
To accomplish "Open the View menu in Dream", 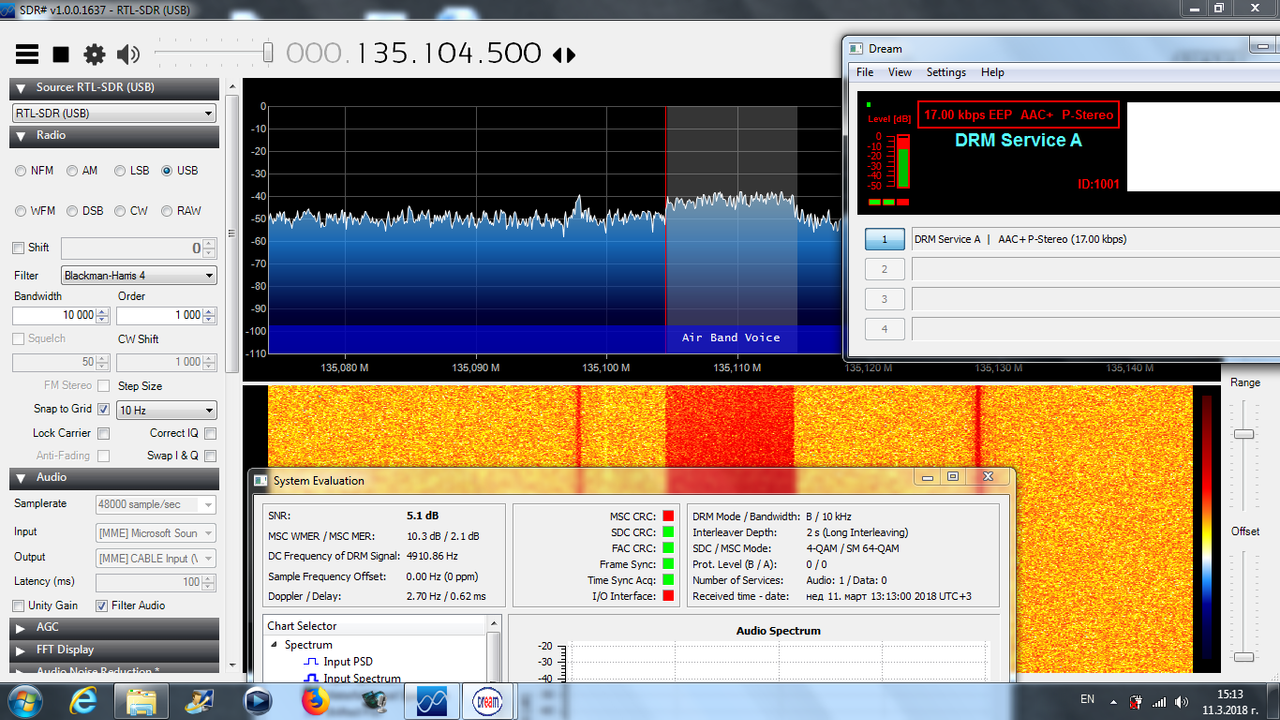I will coord(900,72).
